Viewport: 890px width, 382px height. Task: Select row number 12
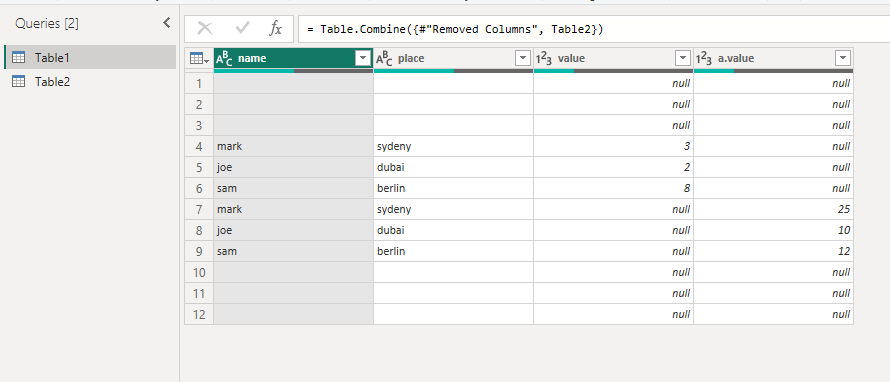[199, 314]
